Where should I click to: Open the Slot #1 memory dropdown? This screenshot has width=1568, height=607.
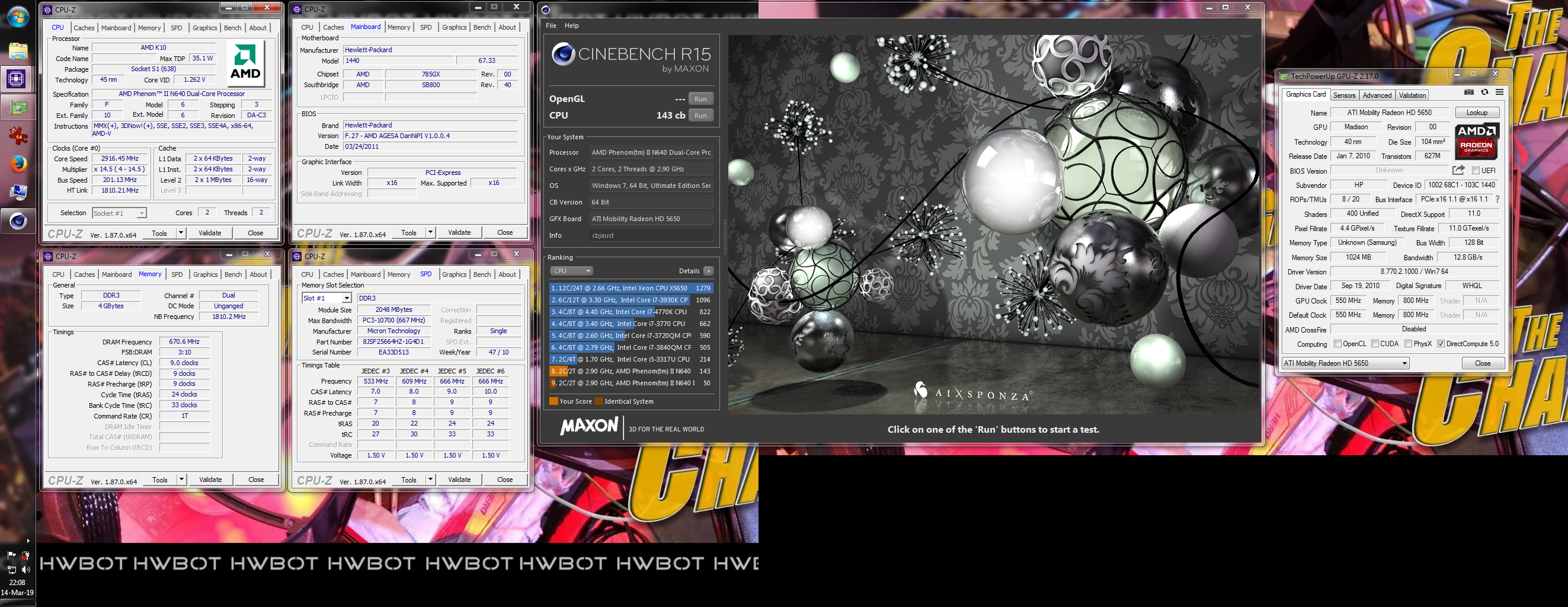coord(327,298)
